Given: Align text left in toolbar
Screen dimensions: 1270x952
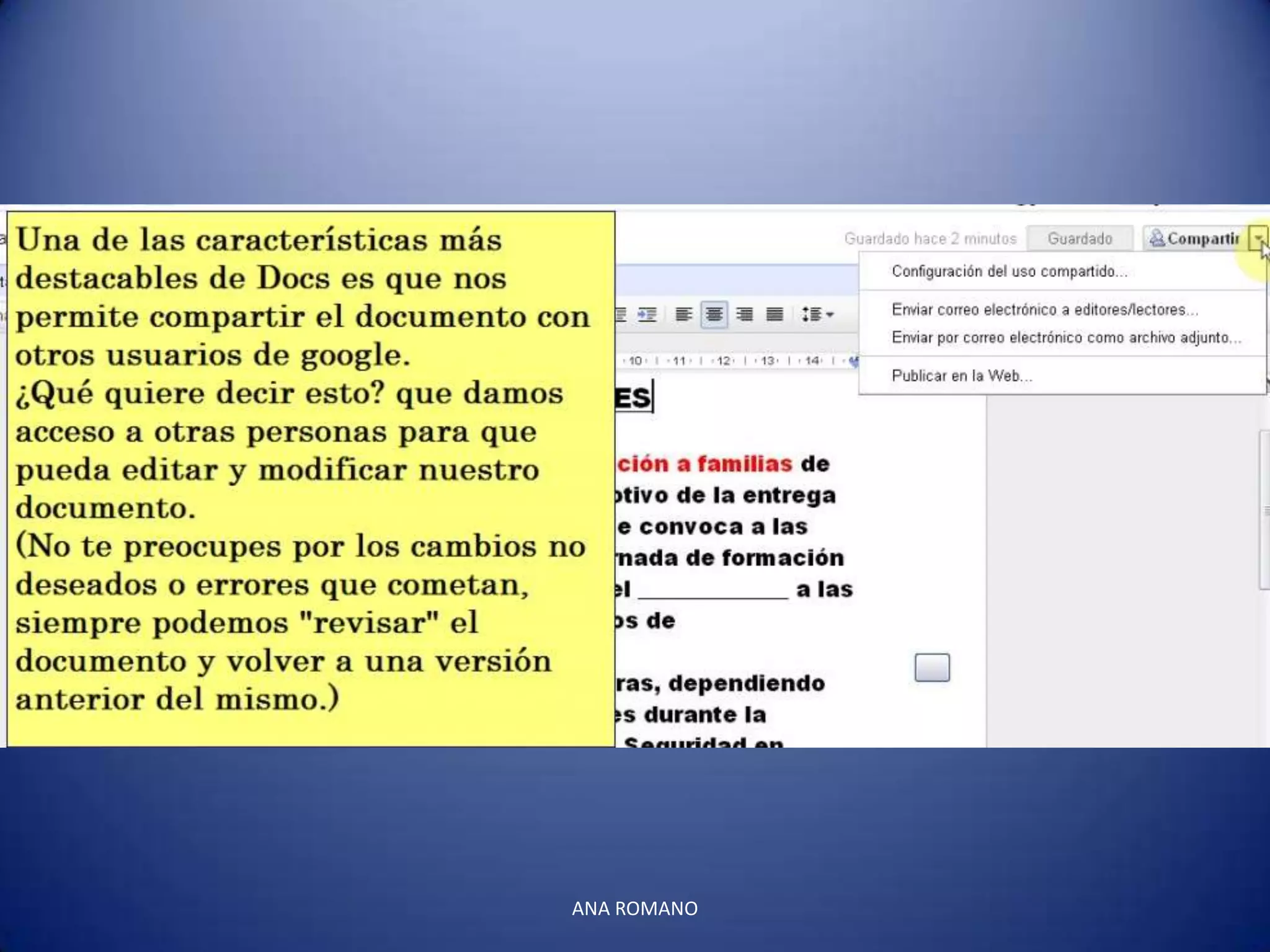Looking at the screenshot, I should [683, 315].
